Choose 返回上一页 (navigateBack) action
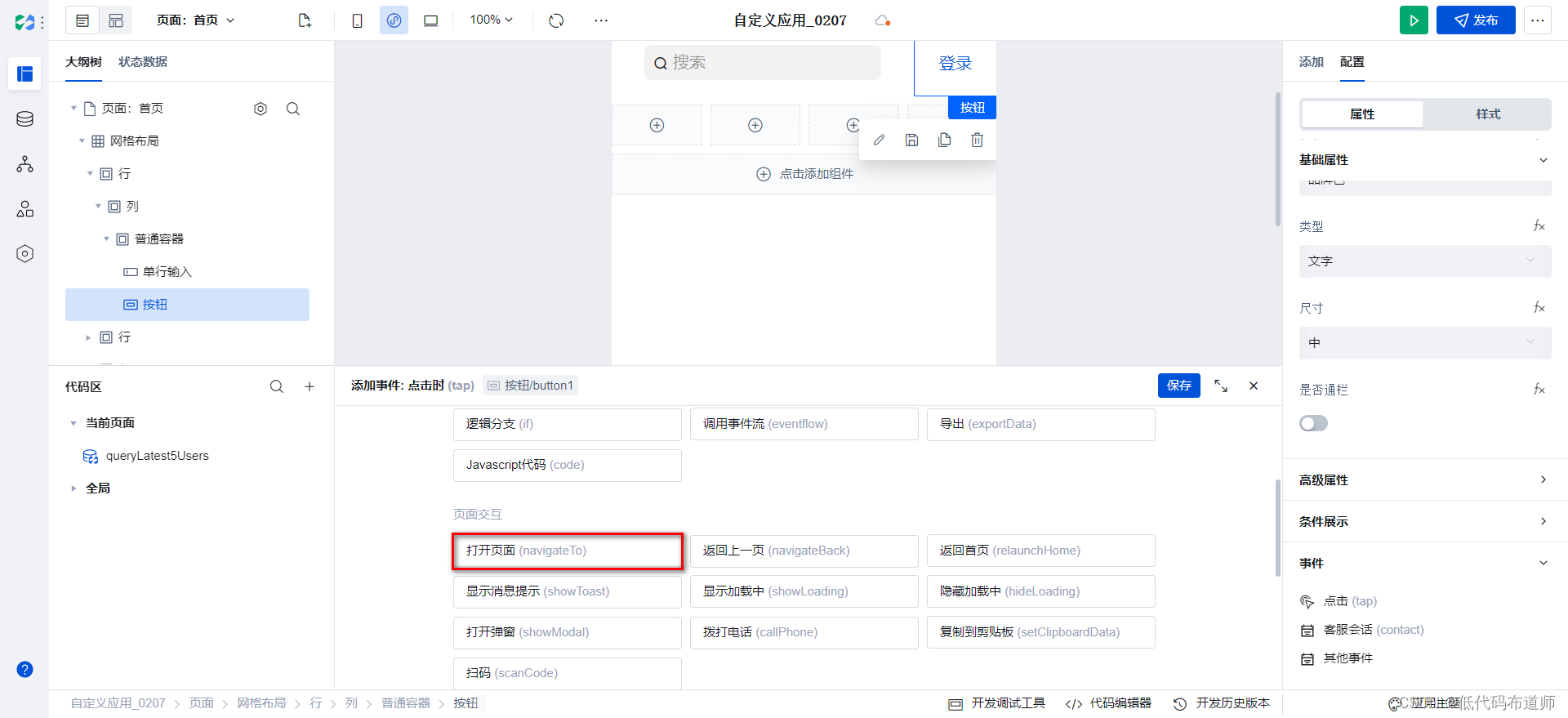 [804, 551]
